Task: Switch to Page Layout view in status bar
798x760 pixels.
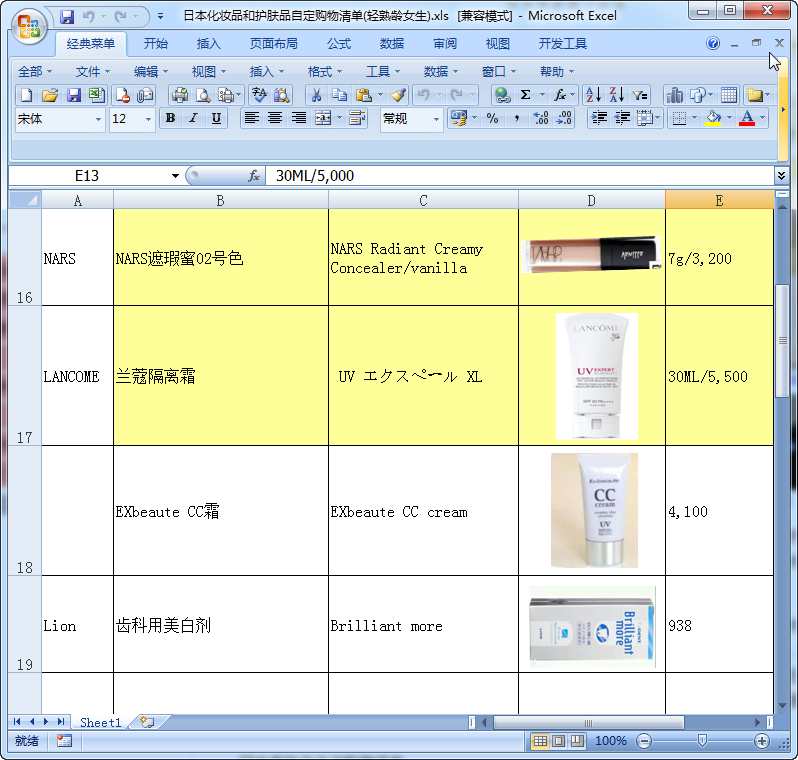Action: click(558, 741)
